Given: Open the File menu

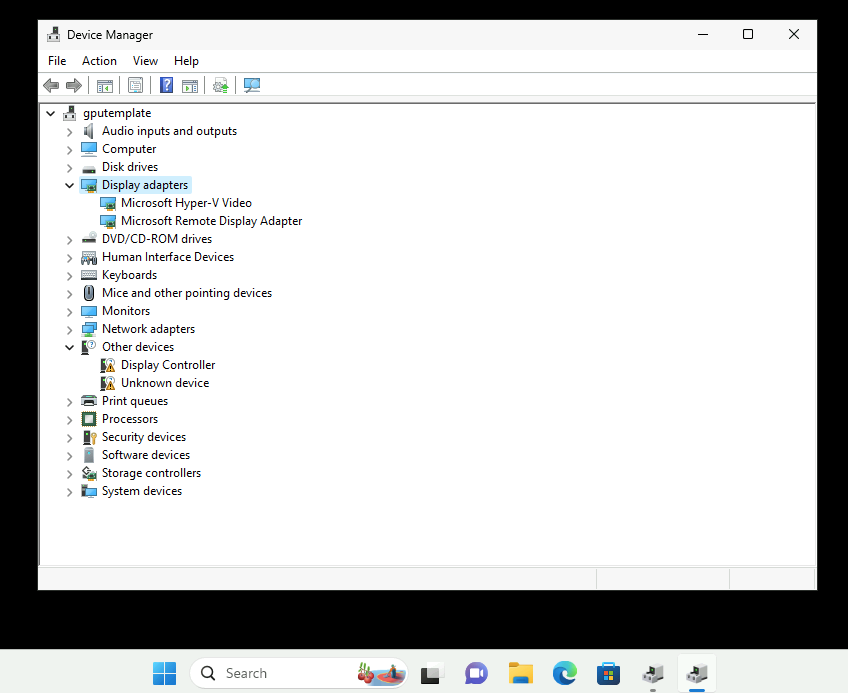Looking at the screenshot, I should (57, 61).
